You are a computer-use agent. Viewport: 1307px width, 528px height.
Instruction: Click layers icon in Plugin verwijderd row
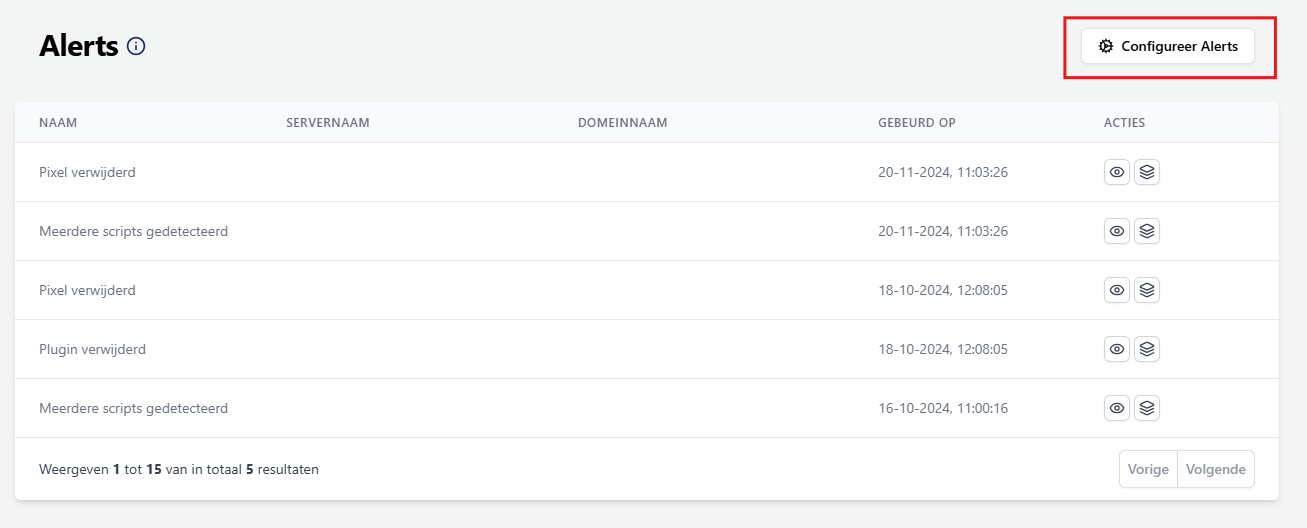(x=1147, y=349)
